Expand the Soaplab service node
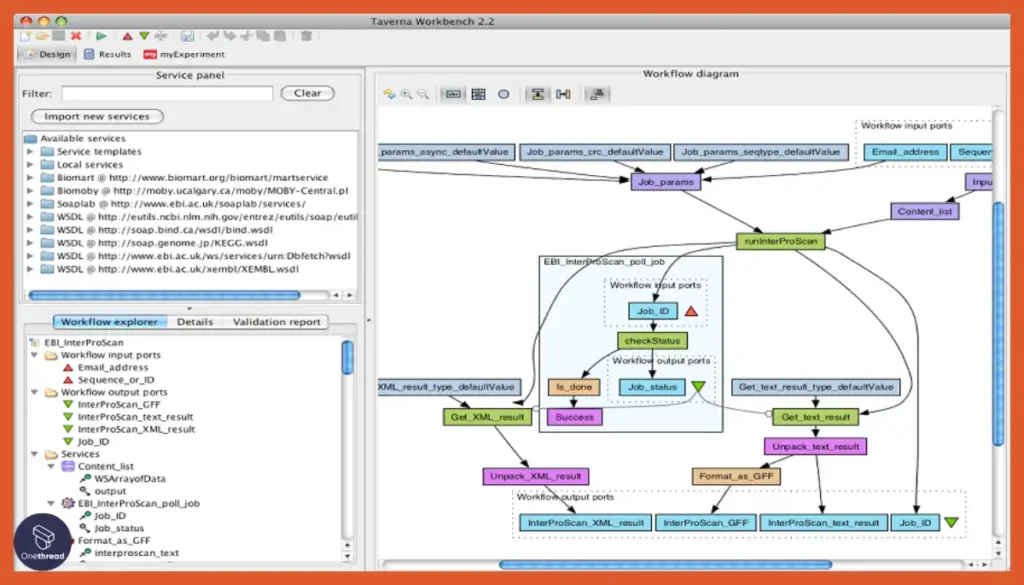1024x585 pixels. [x=30, y=204]
